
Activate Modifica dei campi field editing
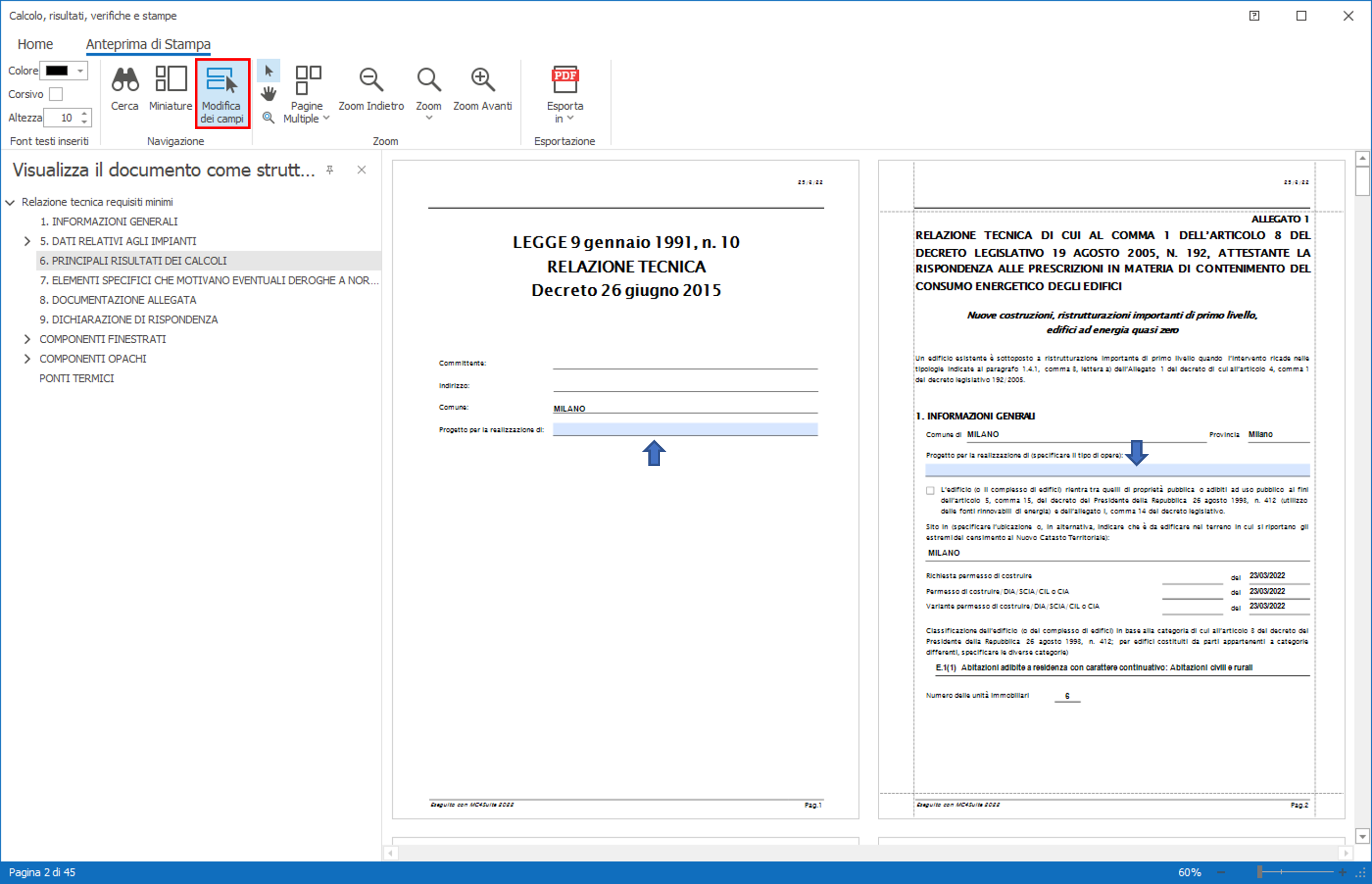[222, 94]
